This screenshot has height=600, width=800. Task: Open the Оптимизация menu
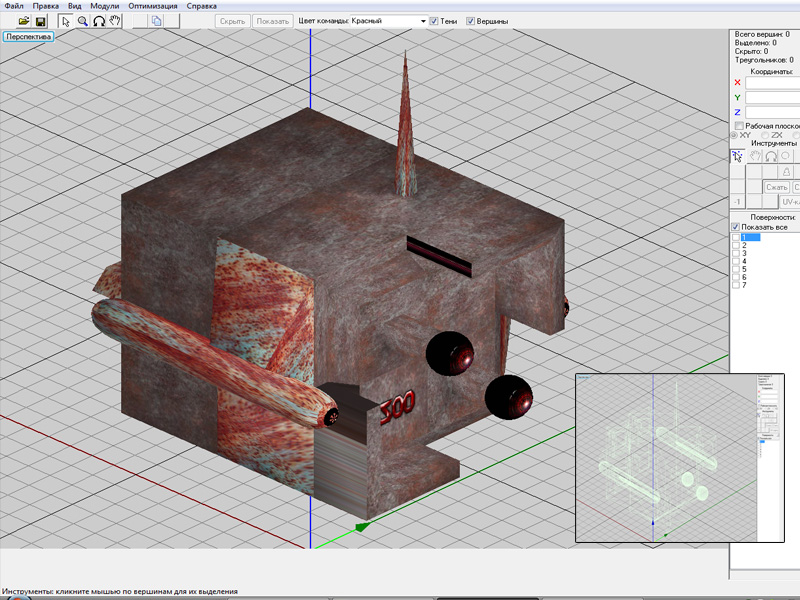[x=153, y=6]
